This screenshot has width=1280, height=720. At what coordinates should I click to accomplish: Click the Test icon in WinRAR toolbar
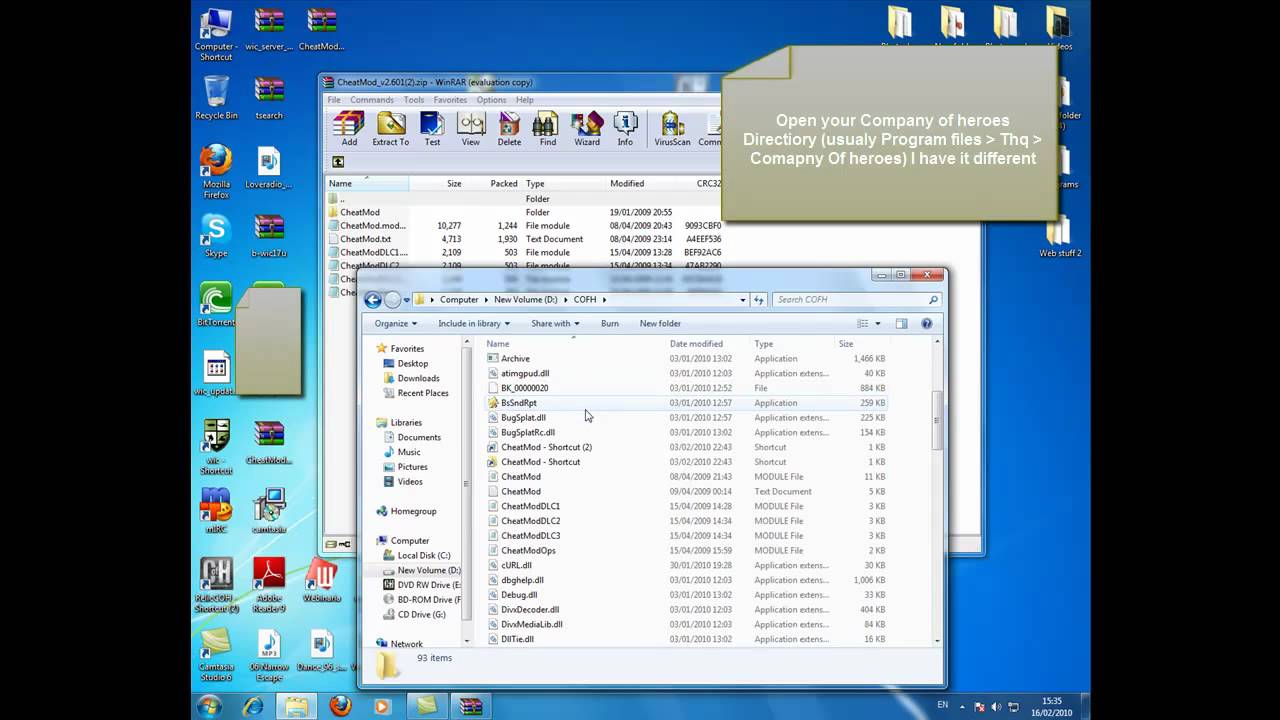(432, 129)
